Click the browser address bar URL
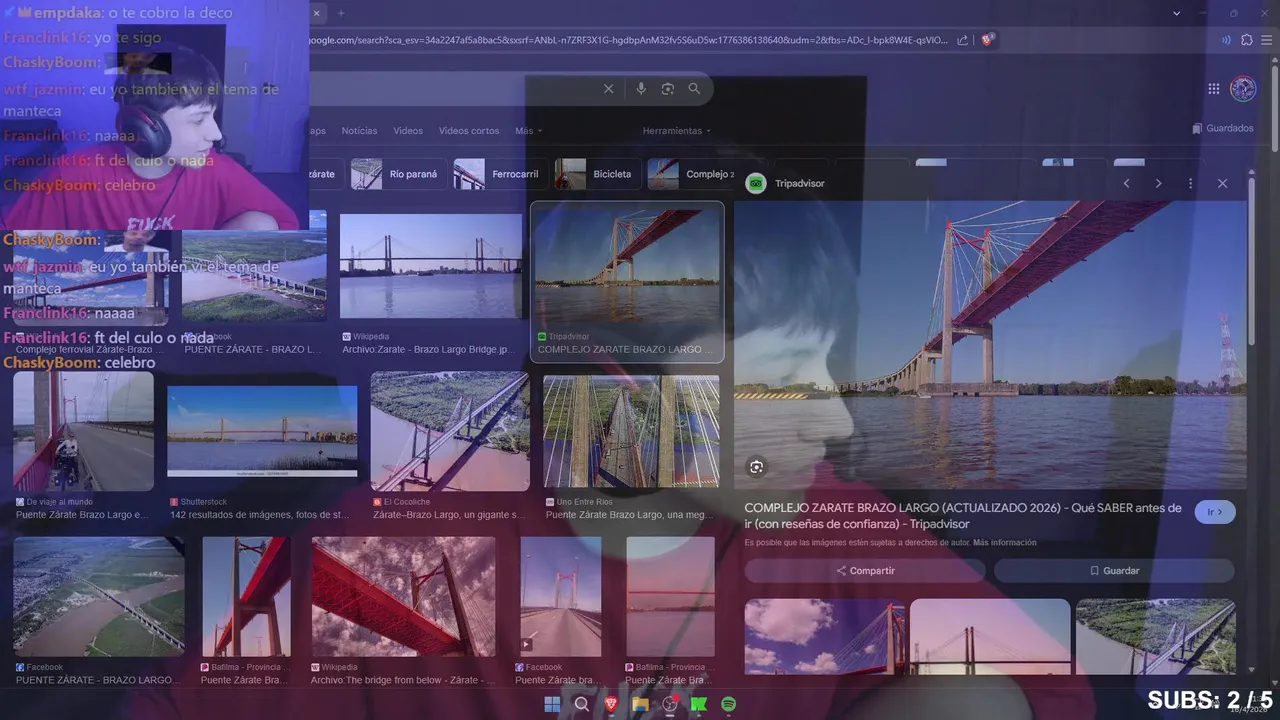This screenshot has height=720, width=1280. [630, 40]
